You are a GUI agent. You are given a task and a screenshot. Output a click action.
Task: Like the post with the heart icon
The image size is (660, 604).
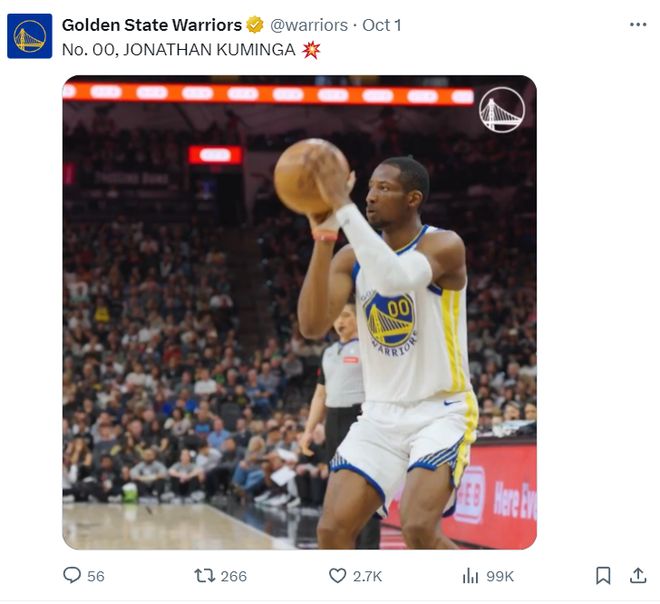pos(338,576)
